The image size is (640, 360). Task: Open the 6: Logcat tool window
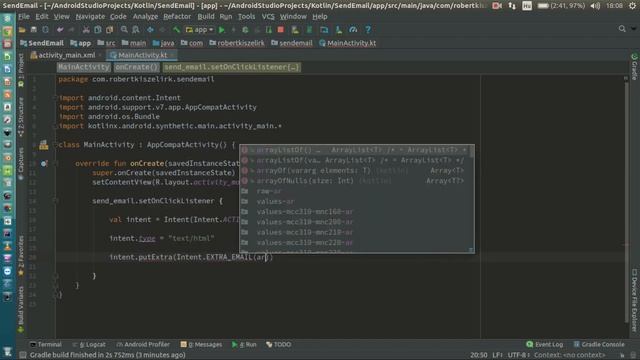click(x=89, y=344)
